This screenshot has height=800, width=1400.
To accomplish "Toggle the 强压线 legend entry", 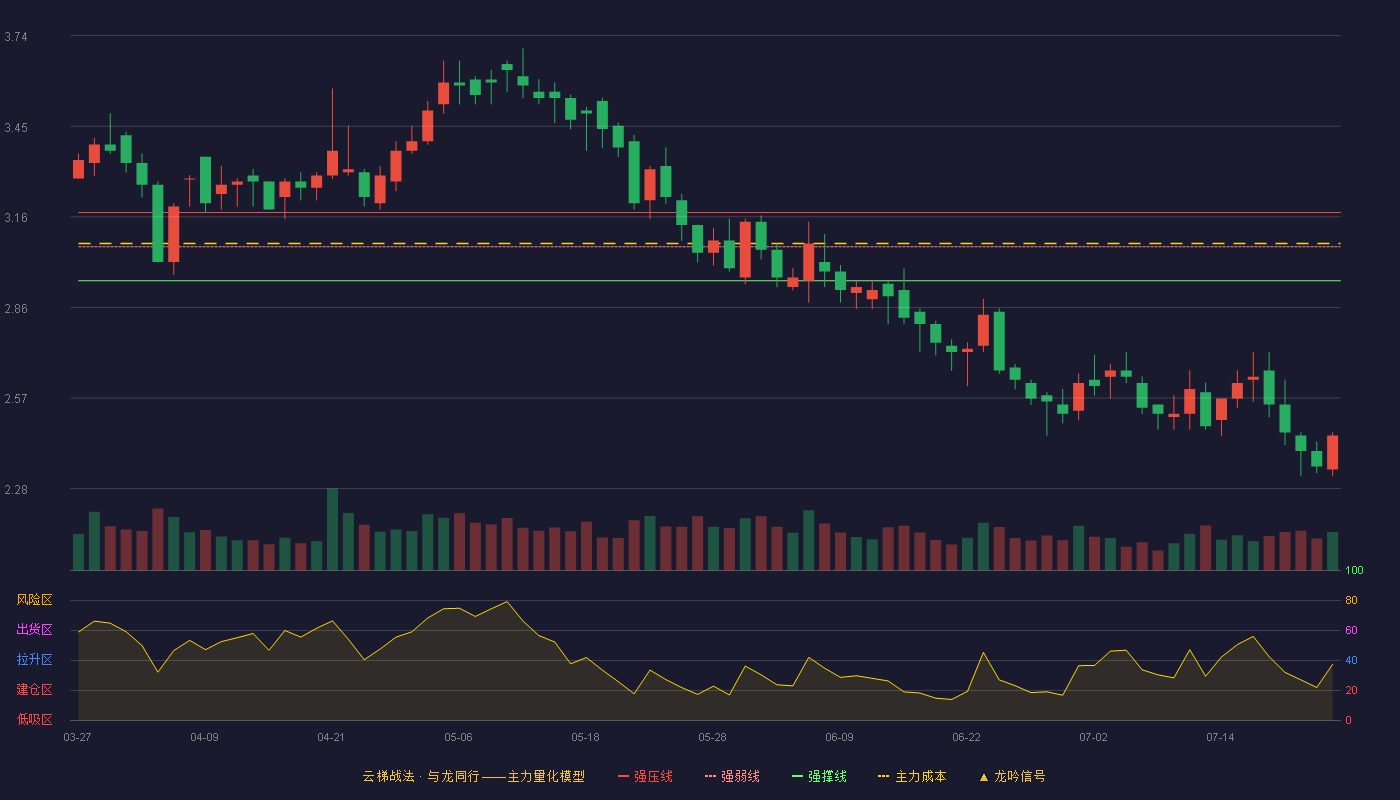I will pyautogui.click(x=645, y=776).
